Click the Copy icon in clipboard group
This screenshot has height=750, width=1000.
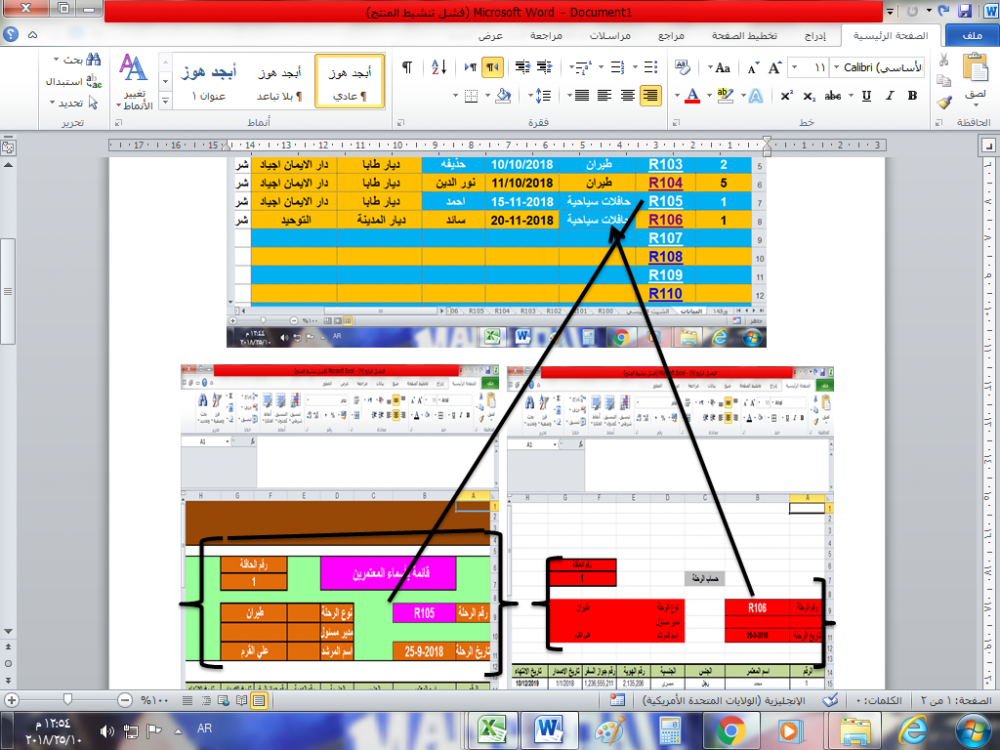click(x=944, y=81)
